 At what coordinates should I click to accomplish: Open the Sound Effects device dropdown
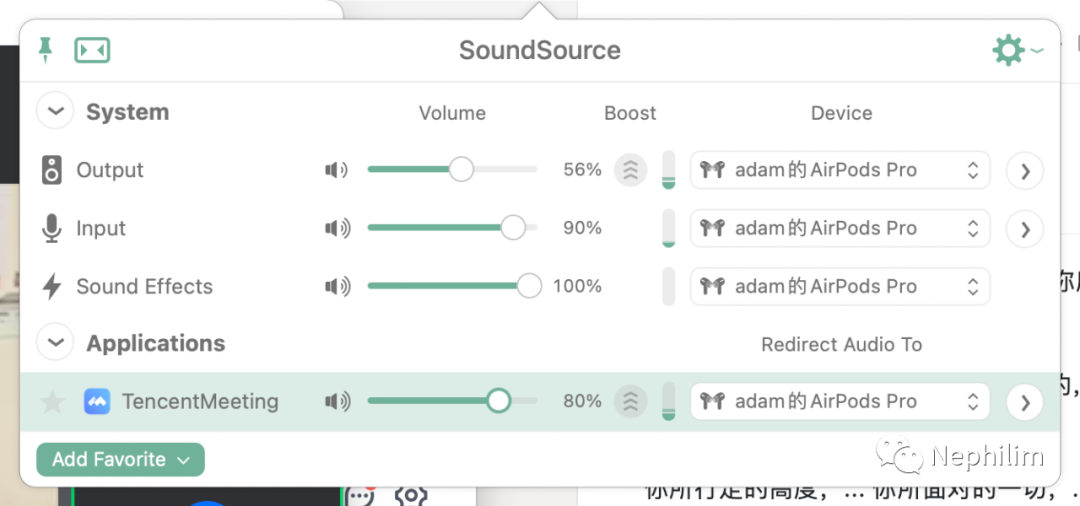coord(840,287)
